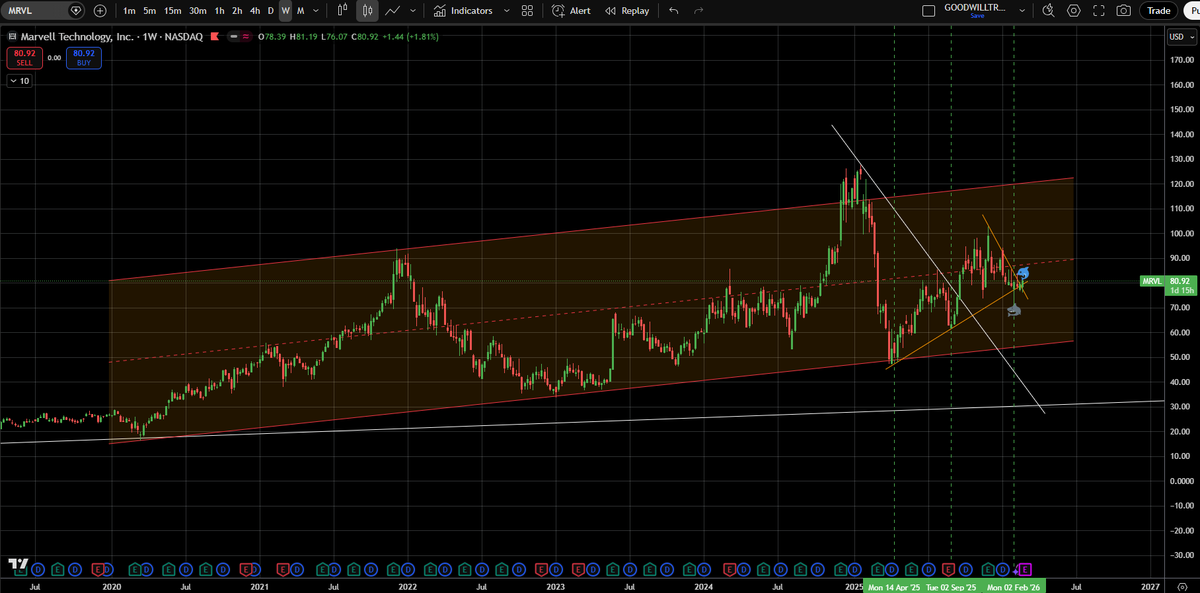
Task: Open time axis settings gear
Action: (1182, 585)
